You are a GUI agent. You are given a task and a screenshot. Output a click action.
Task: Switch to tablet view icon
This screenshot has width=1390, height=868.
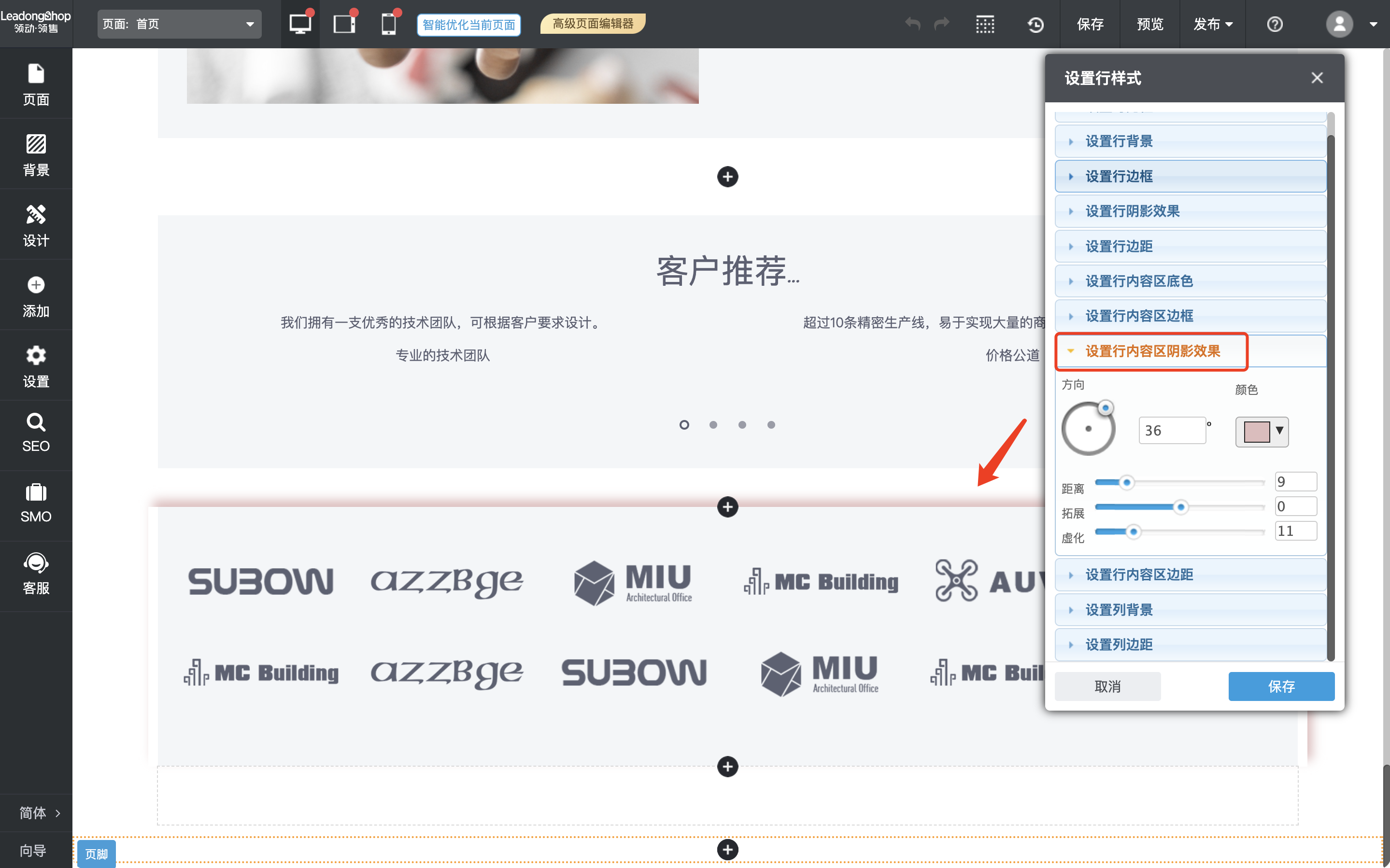pyautogui.click(x=344, y=24)
